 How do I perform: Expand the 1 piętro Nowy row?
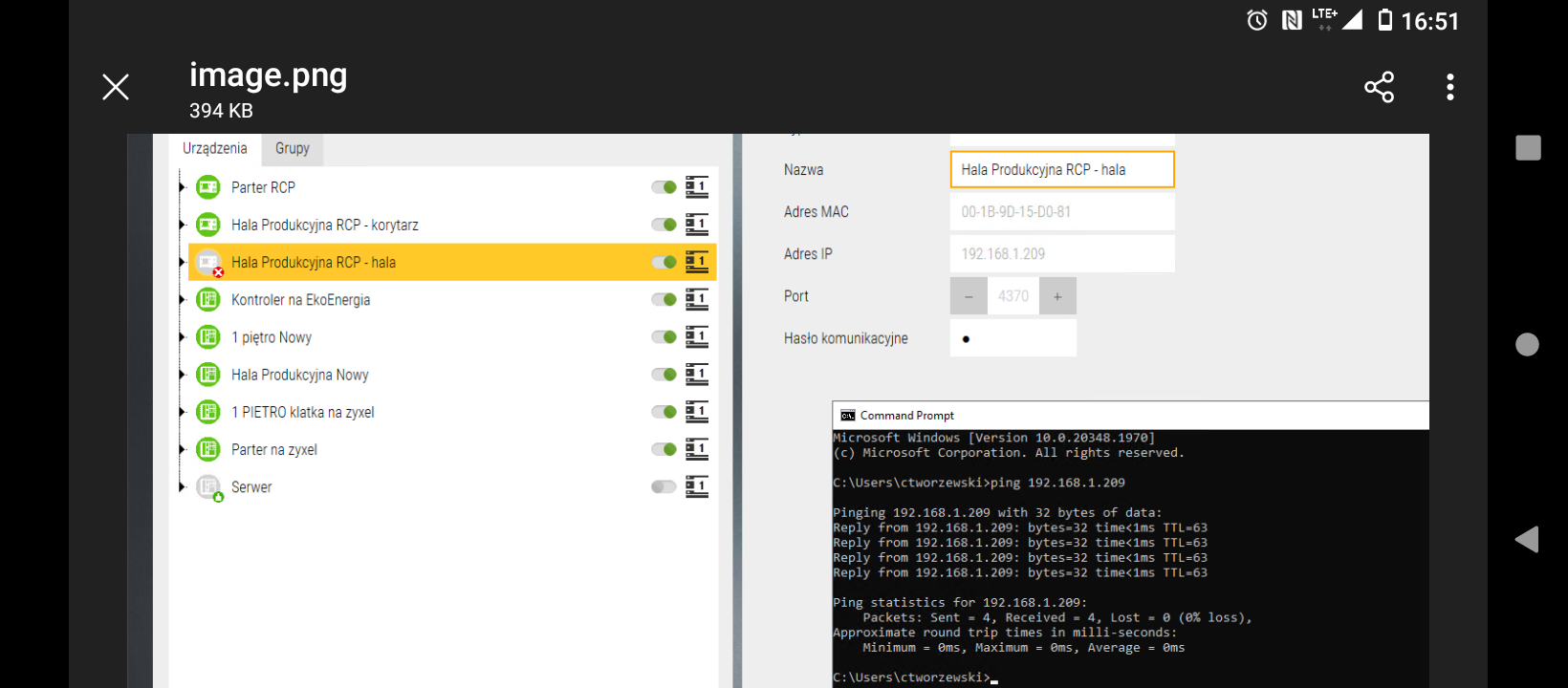[181, 336]
